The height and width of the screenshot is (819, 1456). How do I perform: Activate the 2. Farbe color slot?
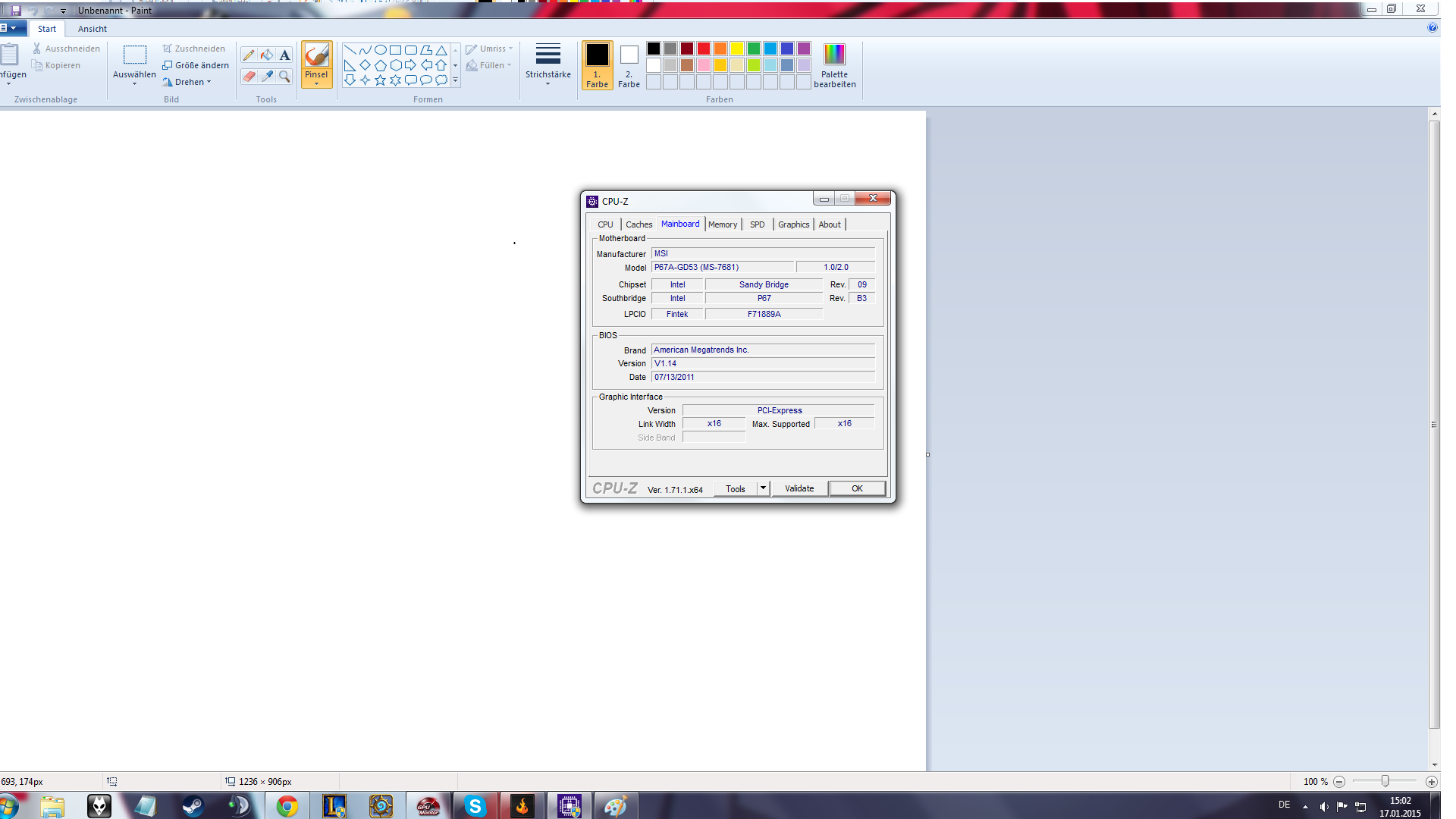(629, 65)
